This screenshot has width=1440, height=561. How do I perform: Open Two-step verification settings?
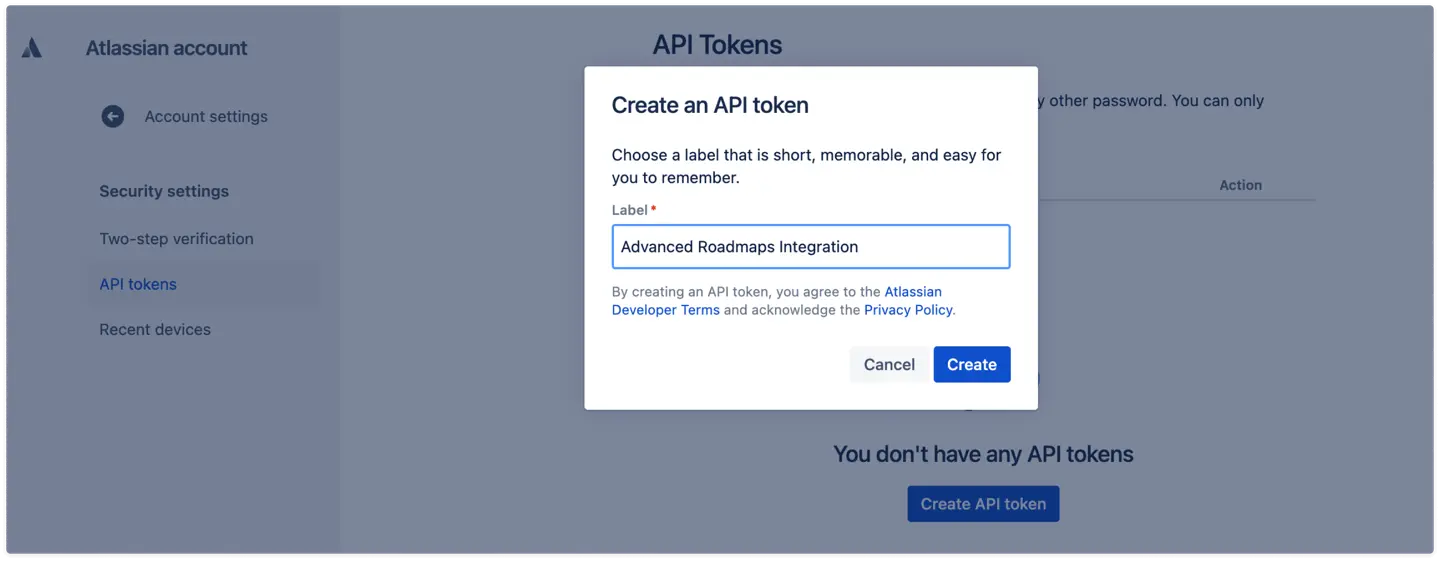click(176, 239)
